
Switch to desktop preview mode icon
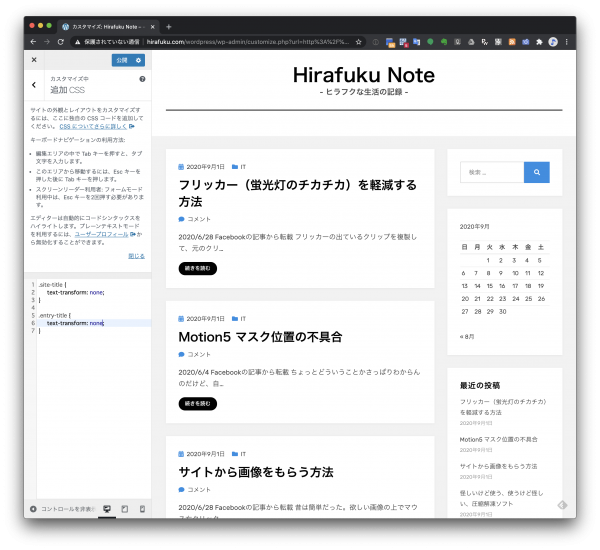pyautogui.click(x=107, y=509)
